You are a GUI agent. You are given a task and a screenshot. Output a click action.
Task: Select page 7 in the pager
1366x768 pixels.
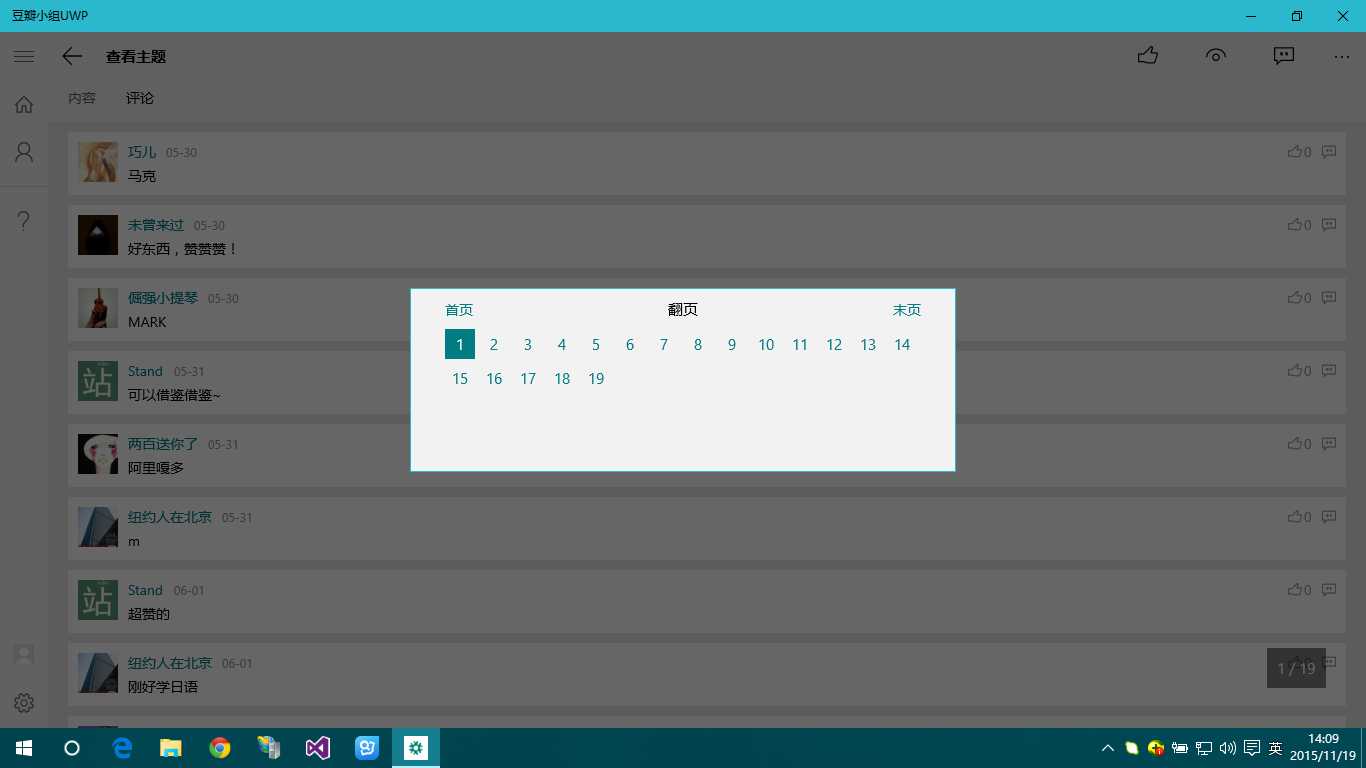pos(664,344)
